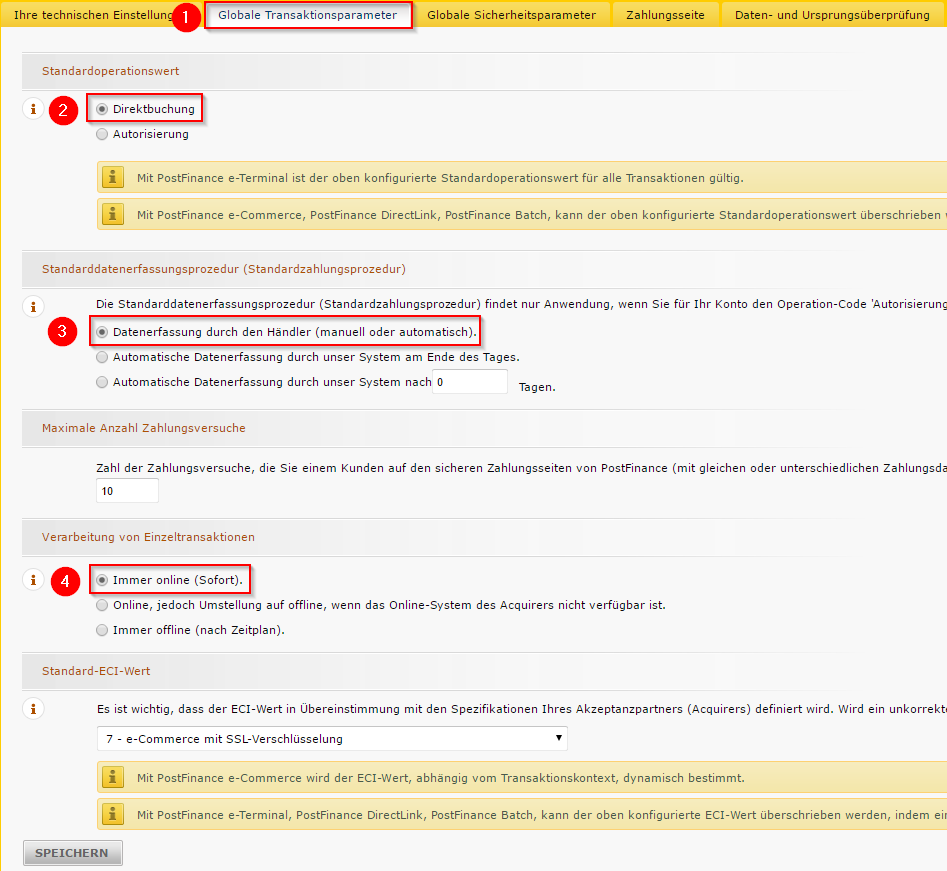
Task: Switch to Globale Sicherheitsparameter tab
Action: pyautogui.click(x=512, y=15)
